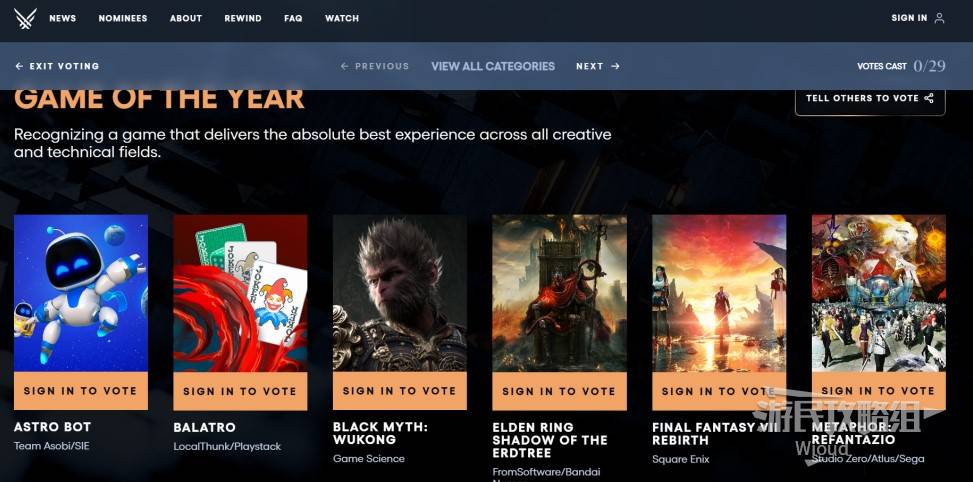Click the Previous left arrow icon
The height and width of the screenshot is (482, 973).
[x=344, y=66]
